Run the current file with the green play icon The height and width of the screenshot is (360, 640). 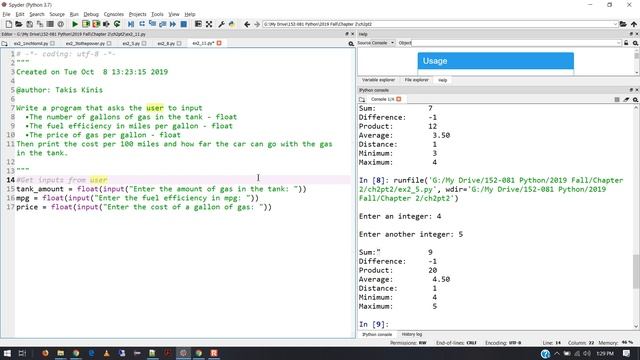point(75,24)
